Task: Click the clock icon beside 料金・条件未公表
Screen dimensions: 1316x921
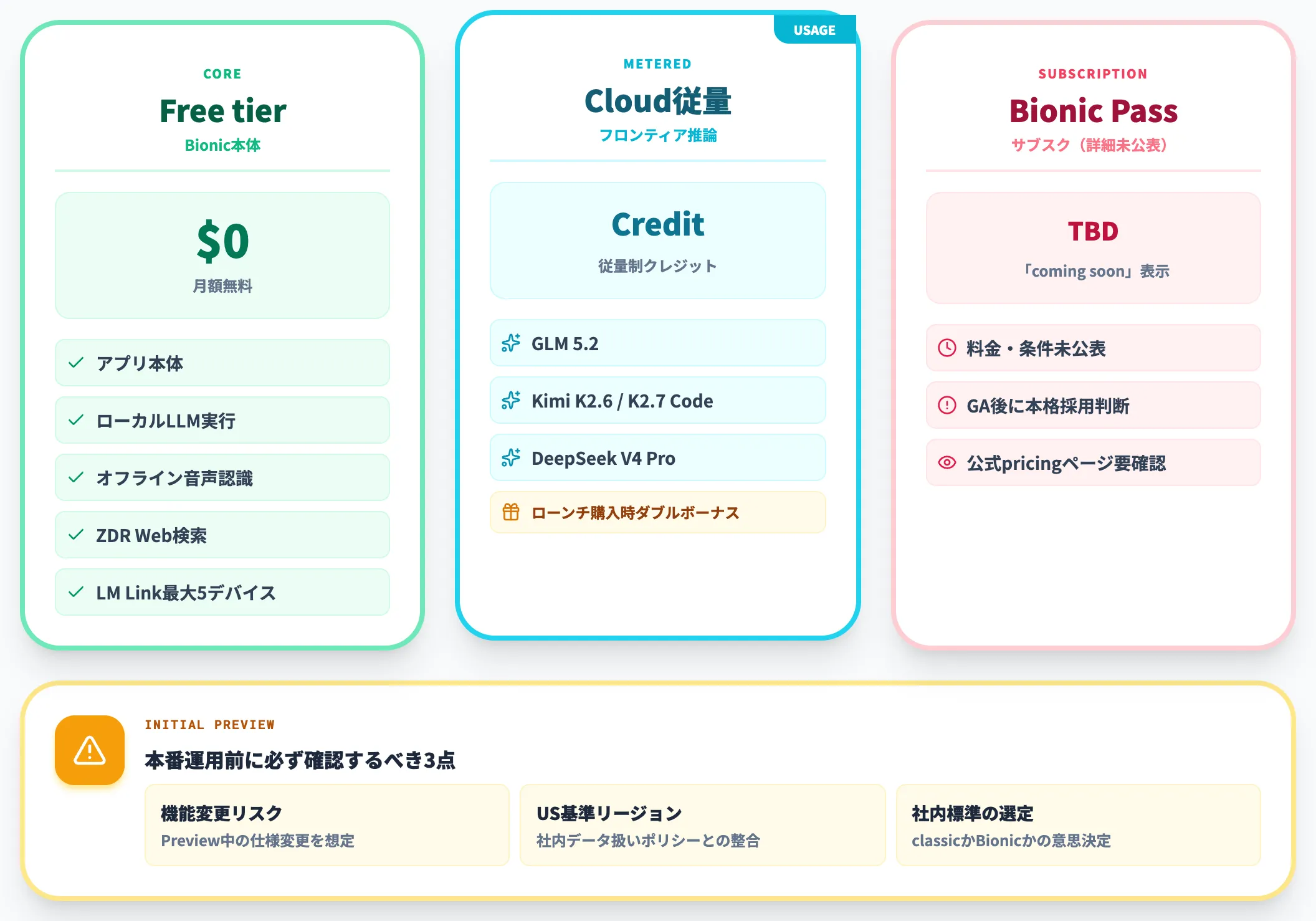Action: (947, 348)
